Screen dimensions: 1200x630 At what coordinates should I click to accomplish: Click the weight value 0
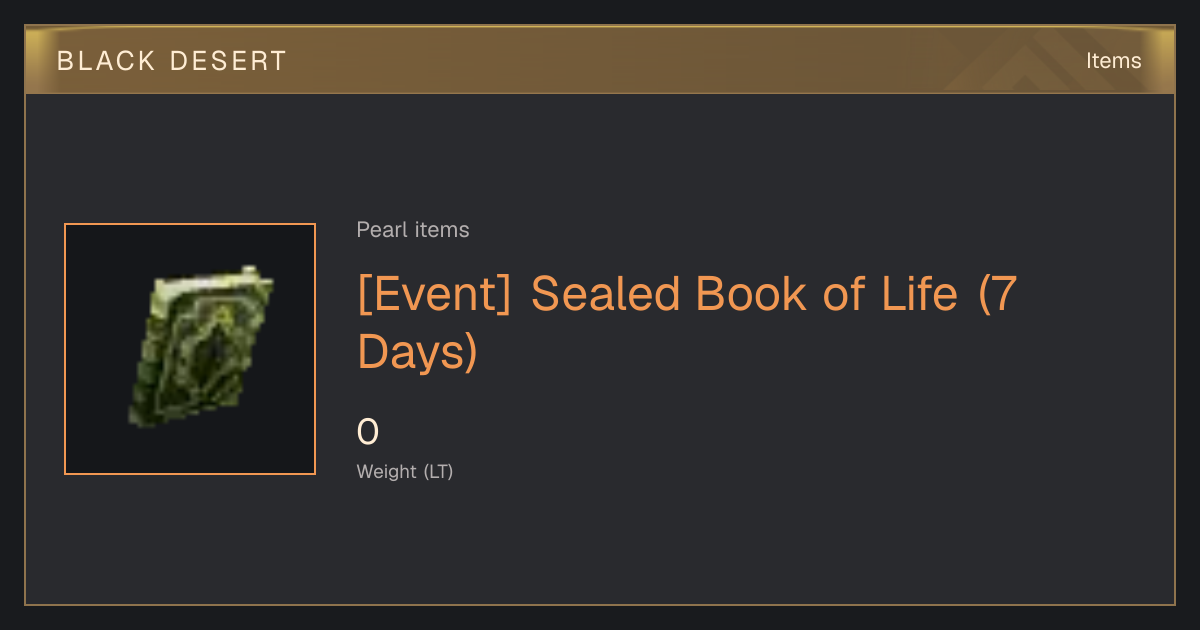pos(368,433)
